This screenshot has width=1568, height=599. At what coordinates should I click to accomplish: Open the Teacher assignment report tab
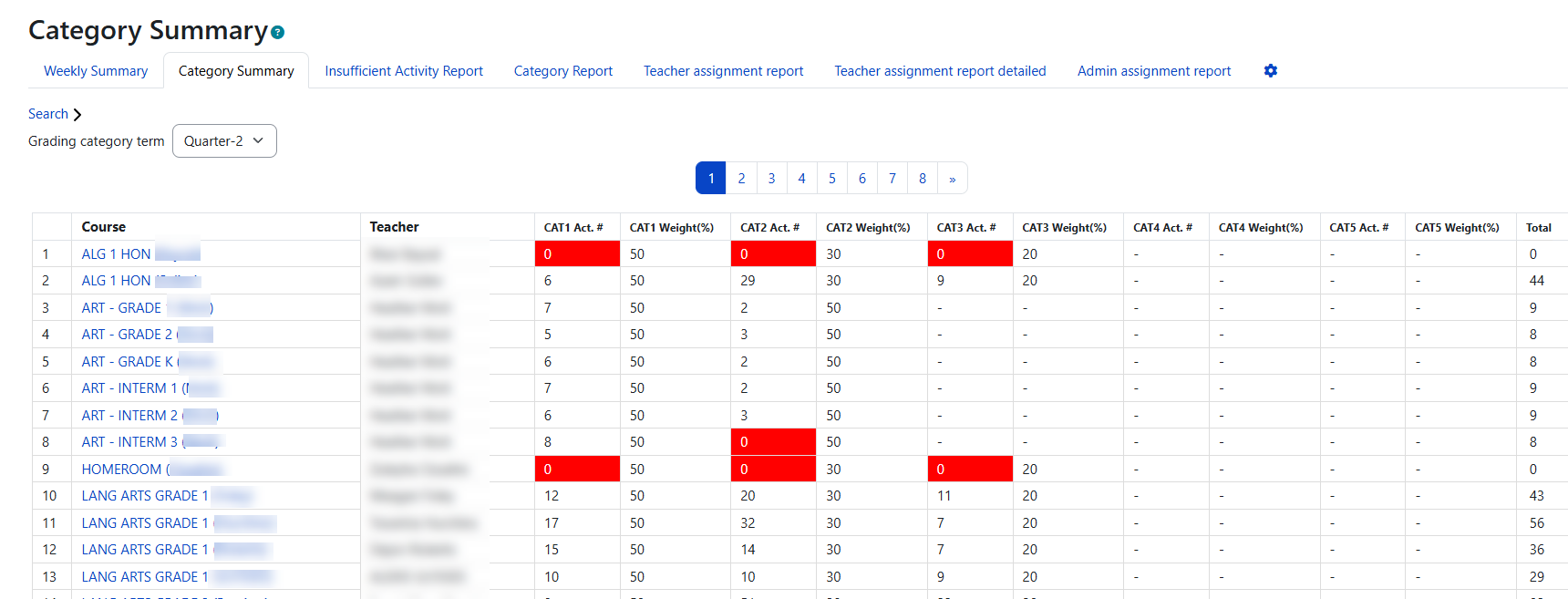pos(724,71)
